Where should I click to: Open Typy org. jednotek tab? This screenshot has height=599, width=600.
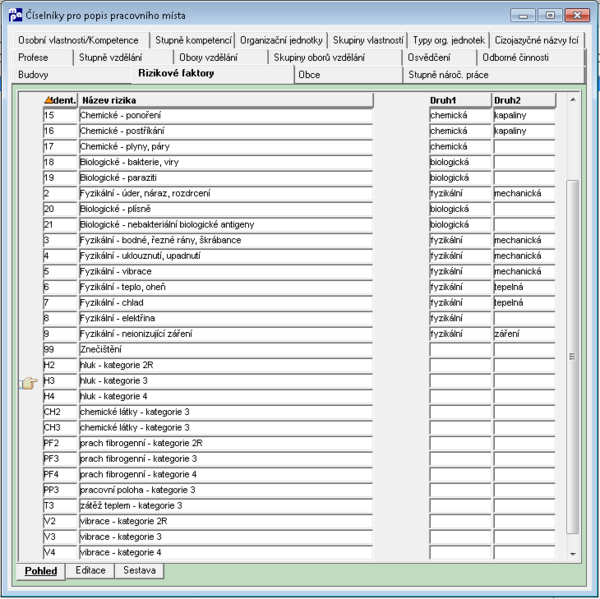coord(448,40)
